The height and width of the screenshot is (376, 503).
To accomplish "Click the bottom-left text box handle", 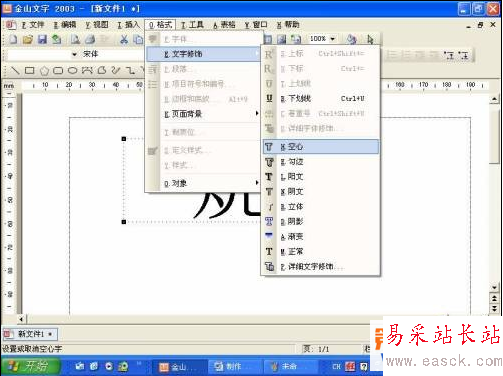I will (x=124, y=222).
